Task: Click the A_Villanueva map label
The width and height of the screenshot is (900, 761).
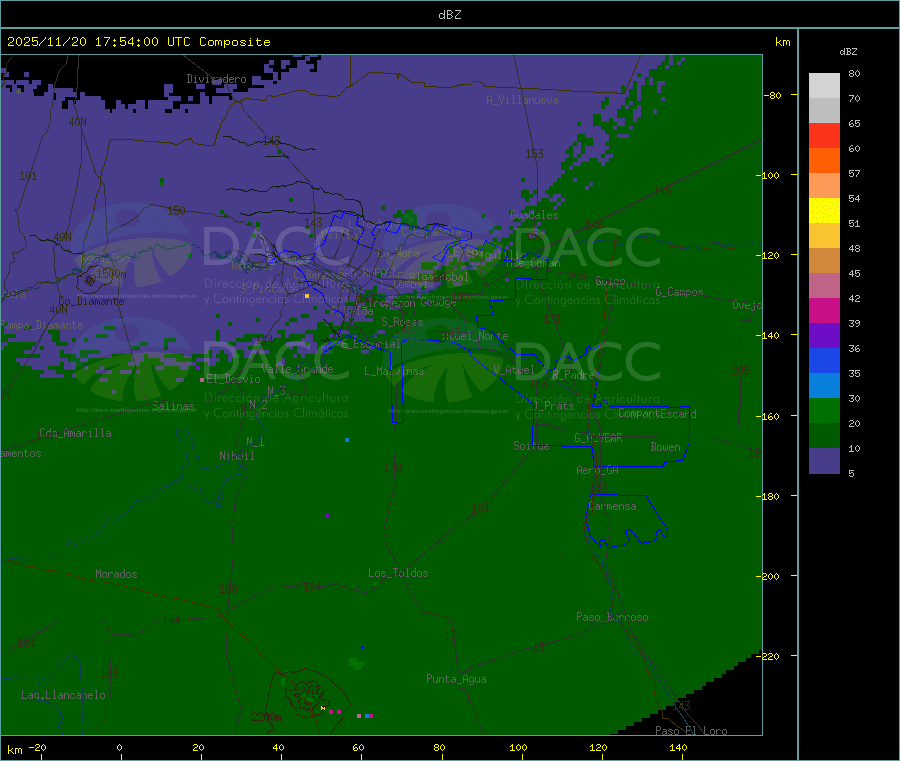Action: pos(522,100)
